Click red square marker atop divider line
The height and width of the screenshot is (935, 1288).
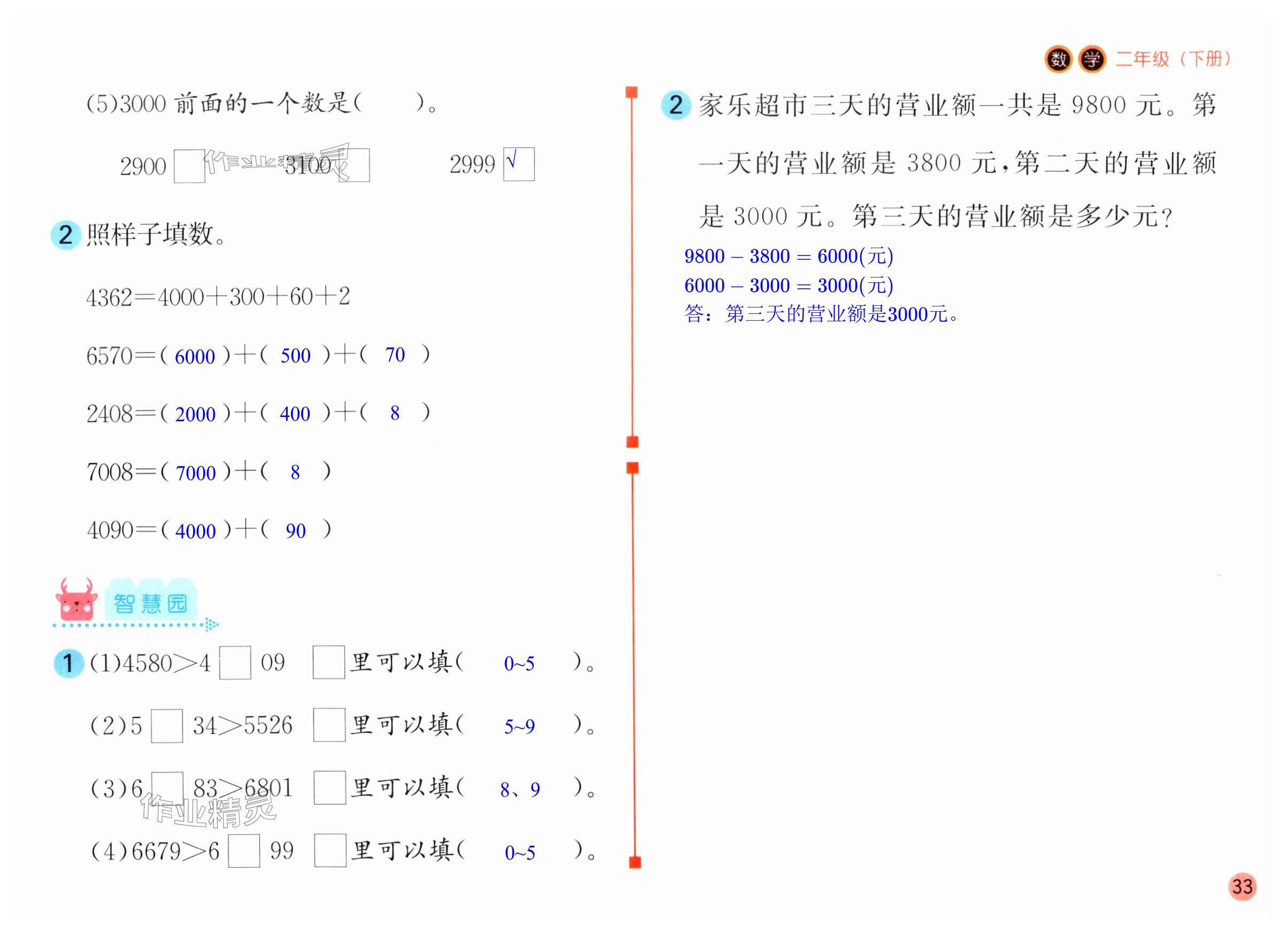pyautogui.click(x=631, y=92)
